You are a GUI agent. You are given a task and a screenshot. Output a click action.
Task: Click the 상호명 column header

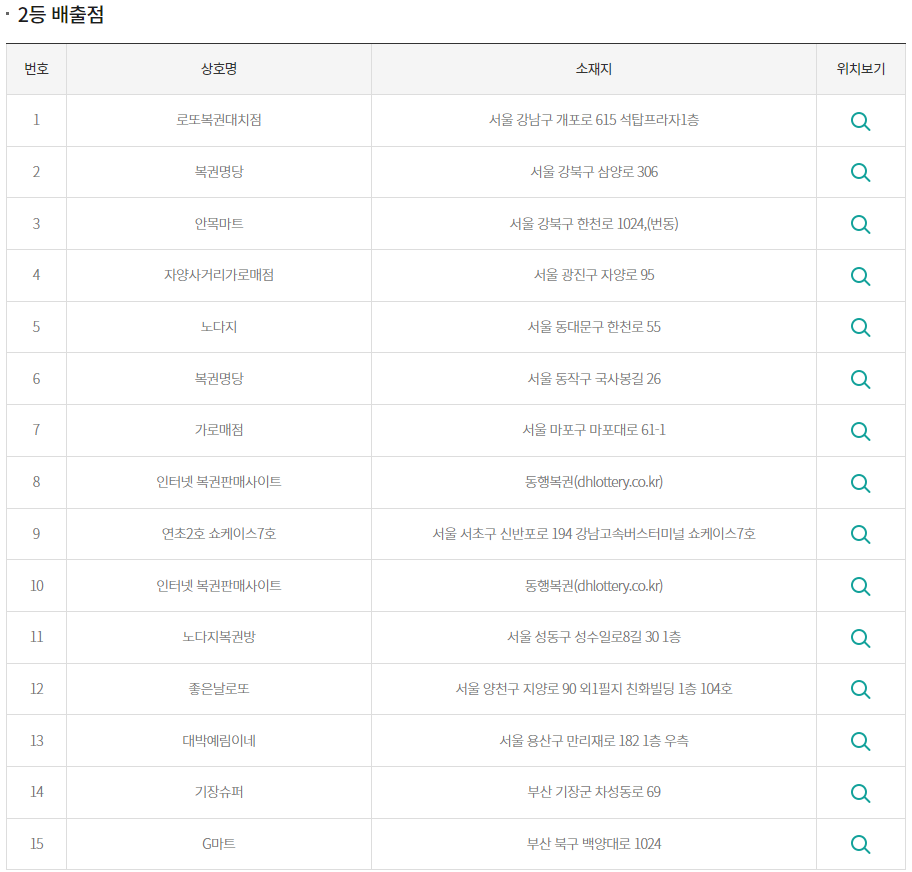click(219, 69)
